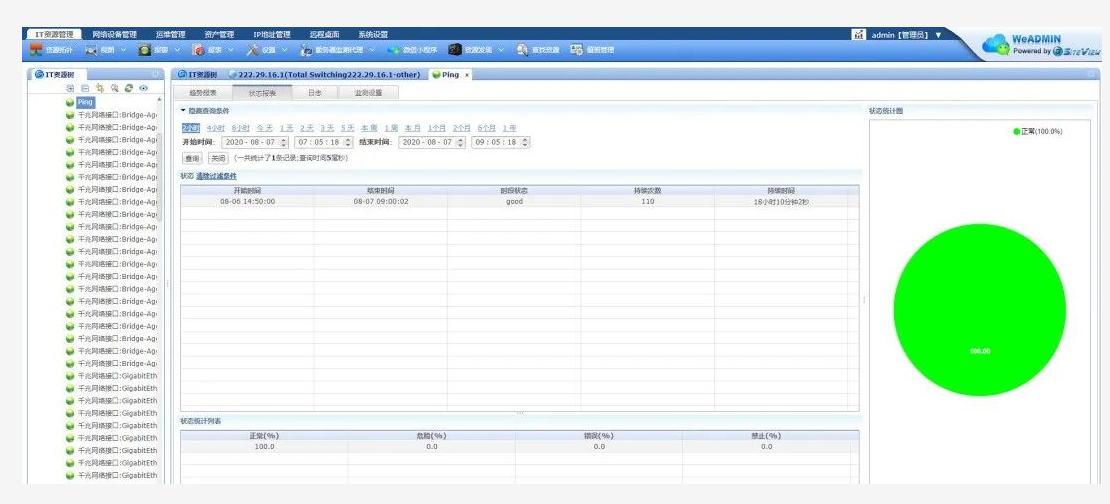Select the 6个月 time range link

pyautogui.click(x=486, y=128)
